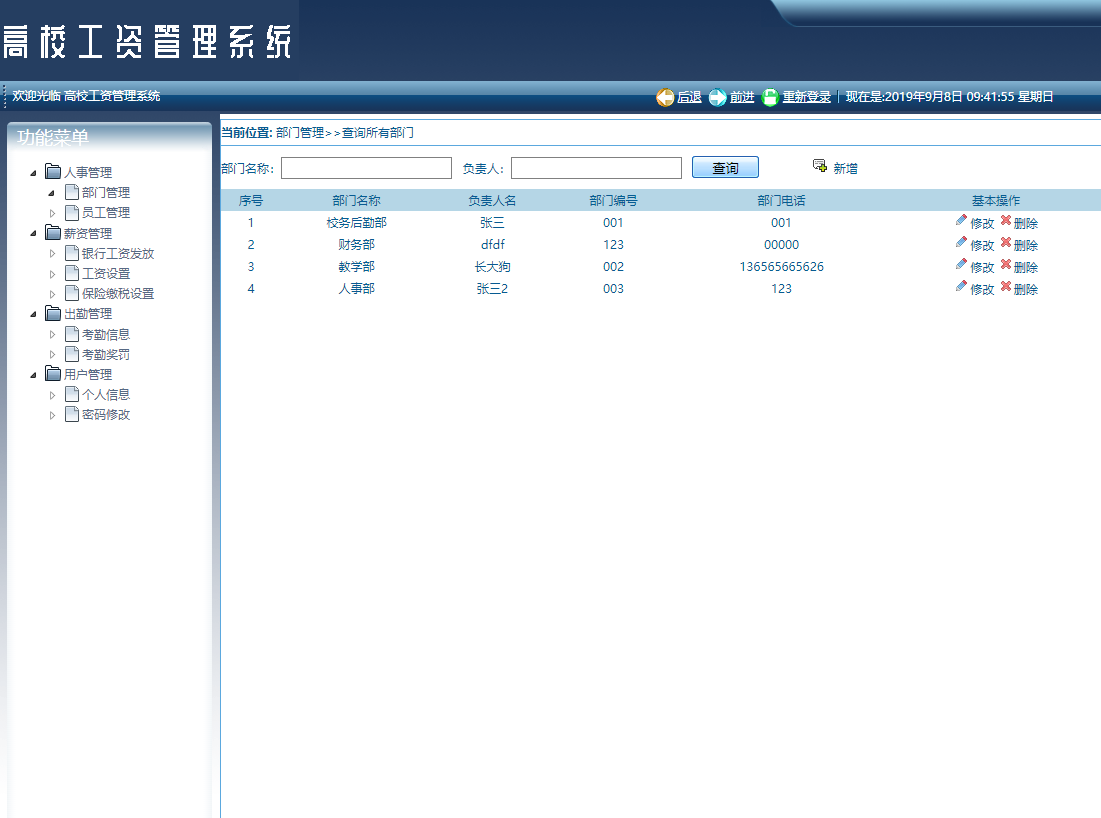This screenshot has height=818, width=1101.
Task: Click the 后退 link
Action: [689, 97]
